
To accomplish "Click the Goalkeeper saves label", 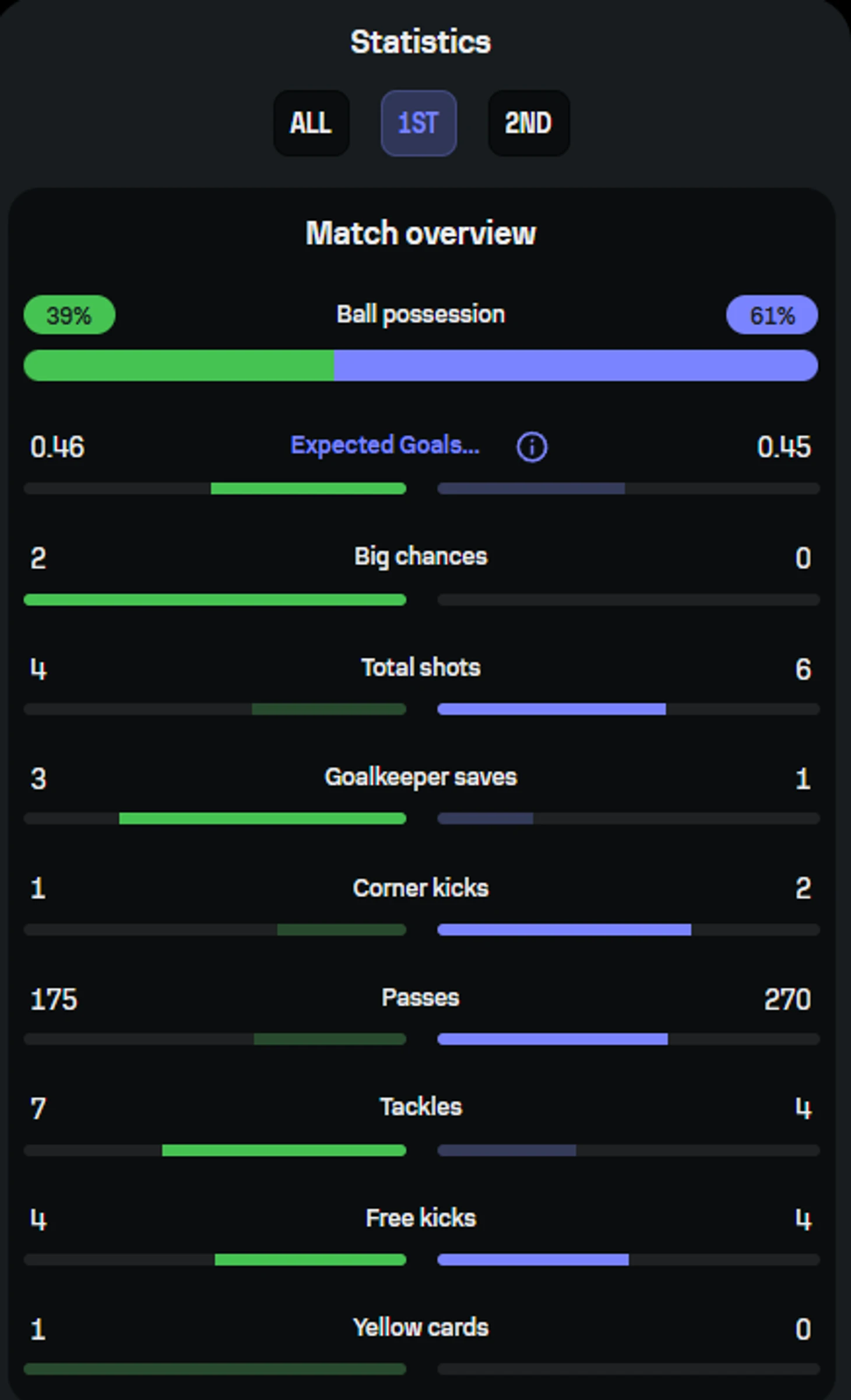I will click(421, 777).
